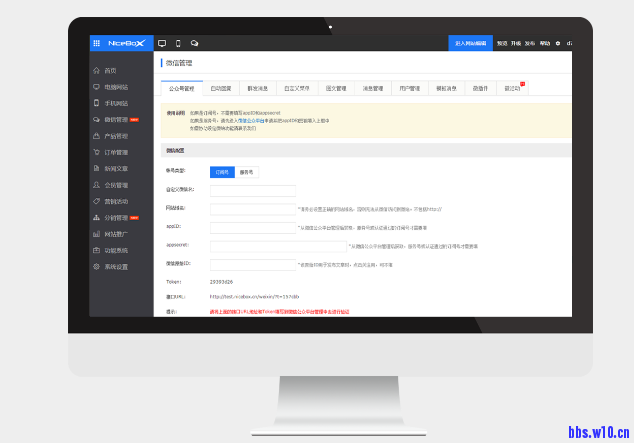Click the home icon next to 首页
Viewport: 634px width, 443px height.
tap(97, 71)
